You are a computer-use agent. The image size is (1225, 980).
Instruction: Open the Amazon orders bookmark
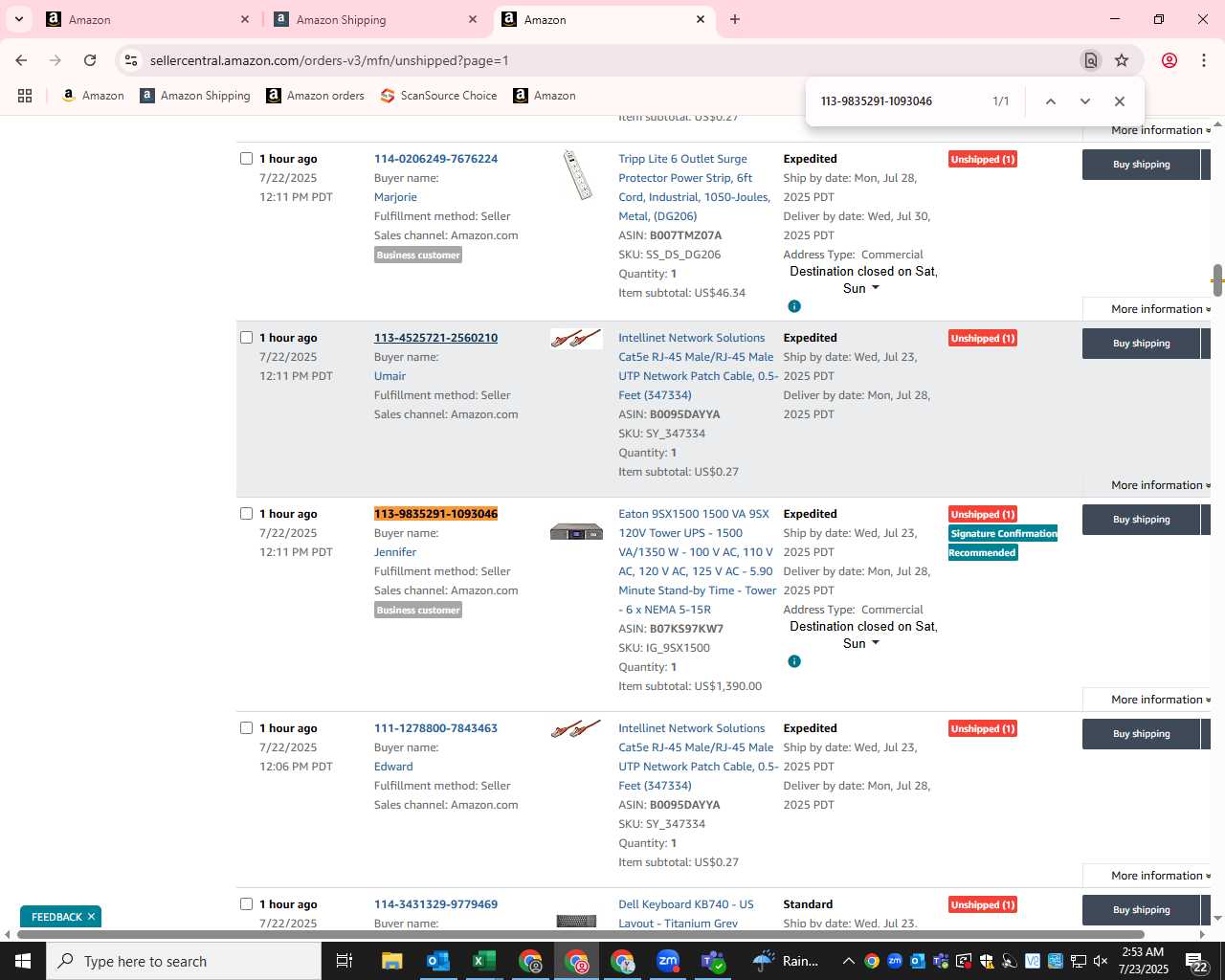pos(315,96)
